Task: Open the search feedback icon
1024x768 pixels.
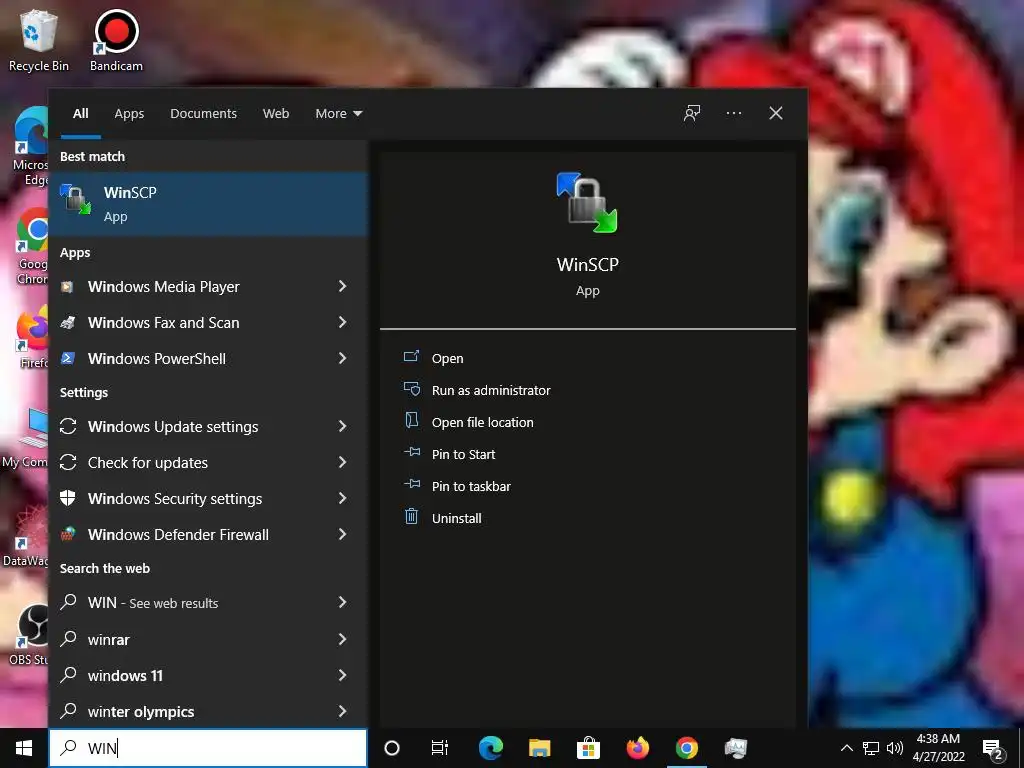Action: [692, 114]
